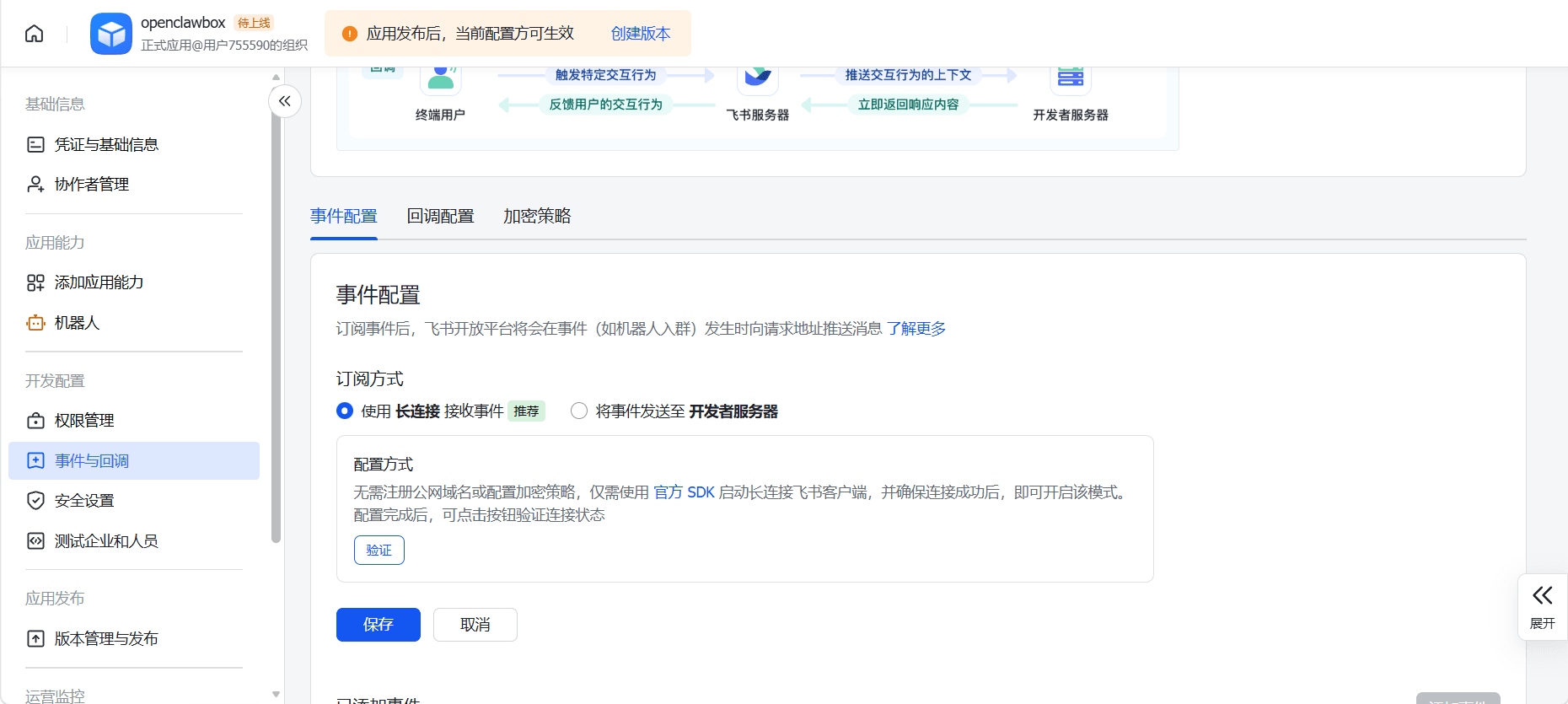Screen dimensions: 1568x704
Task: Click the 推荐 badge label
Action: [526, 411]
